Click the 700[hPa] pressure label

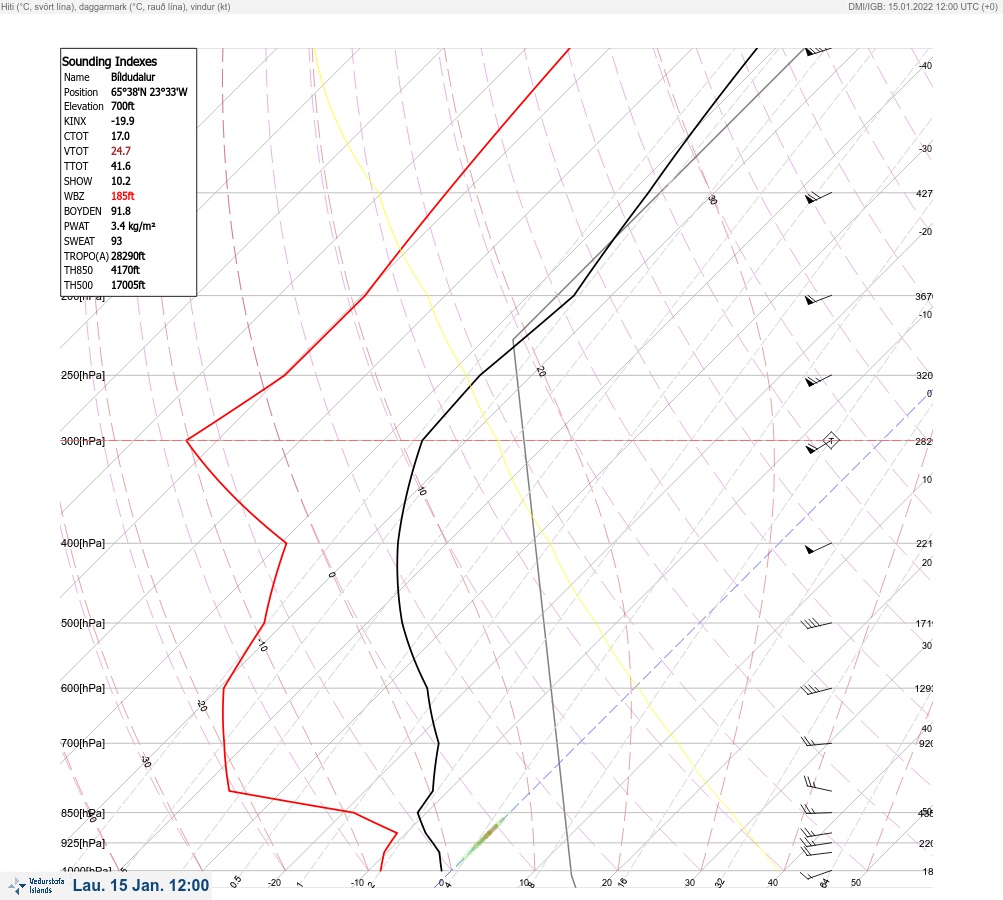pos(83,743)
